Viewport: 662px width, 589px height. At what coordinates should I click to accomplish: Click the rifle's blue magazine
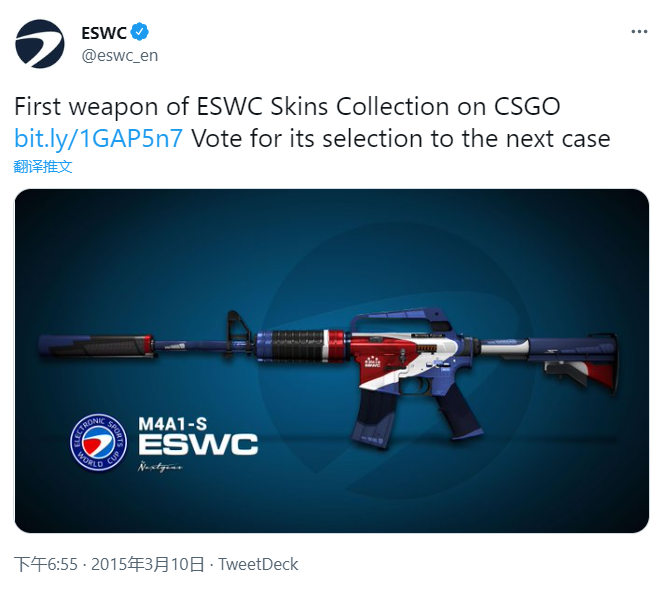click(374, 415)
